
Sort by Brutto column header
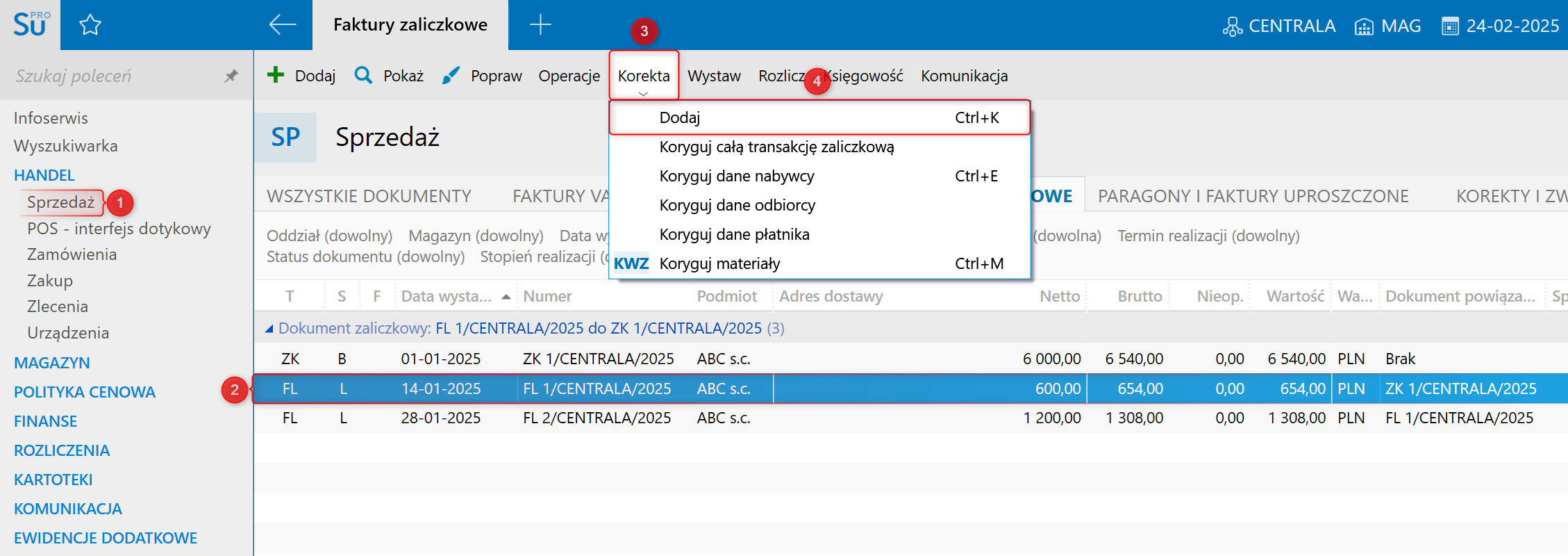coord(1140,296)
